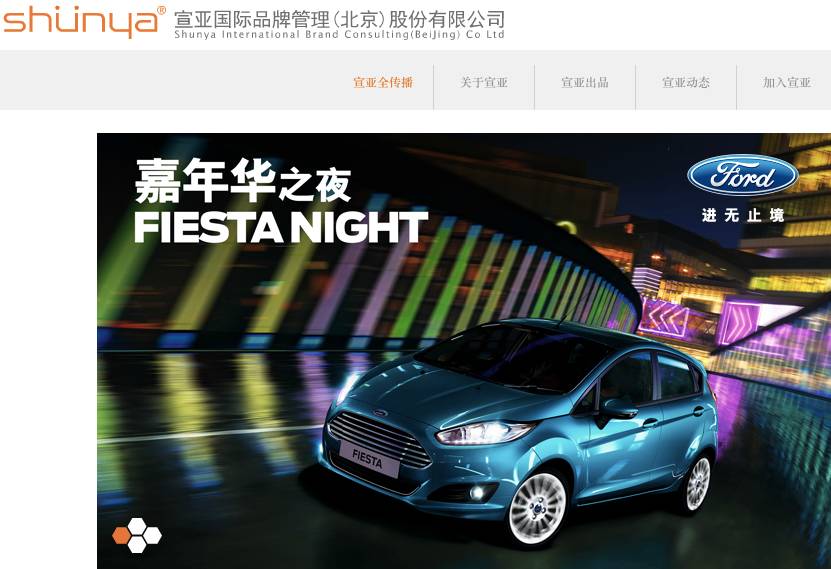This screenshot has height=569, width=831.
Task: Open the 宣亚全传播 navigation tab
Action: click(x=383, y=83)
